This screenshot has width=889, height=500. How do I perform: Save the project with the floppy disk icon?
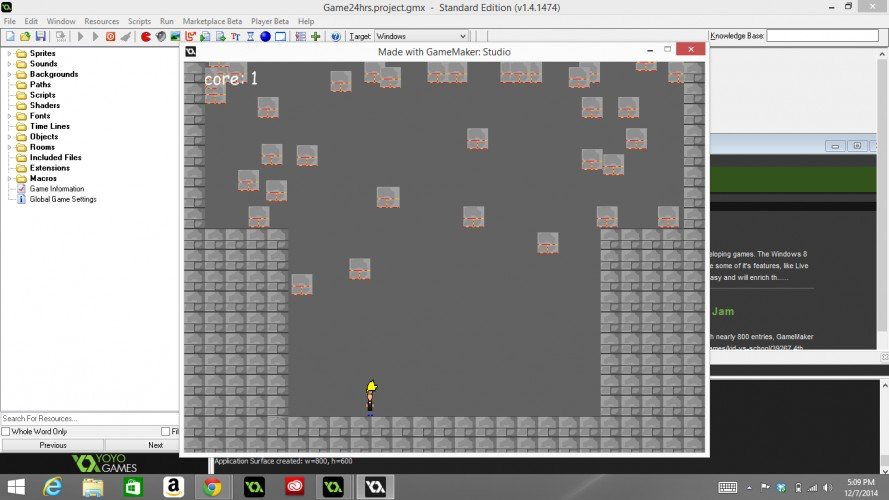(40, 36)
